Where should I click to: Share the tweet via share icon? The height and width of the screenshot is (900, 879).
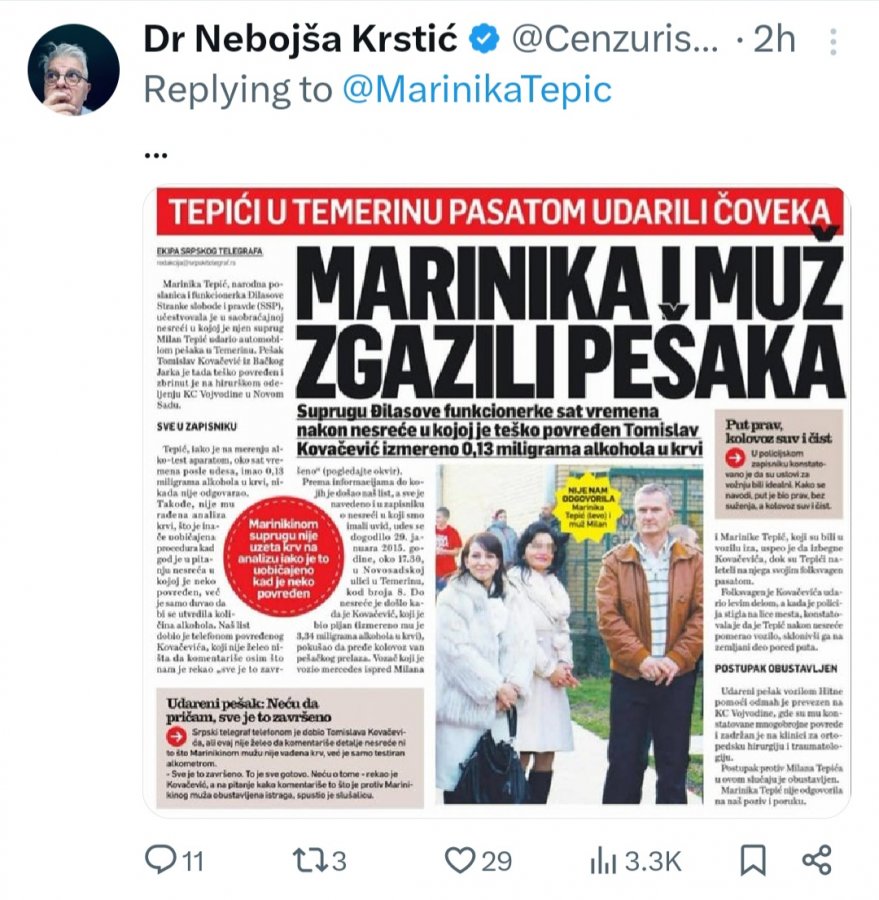(816, 860)
